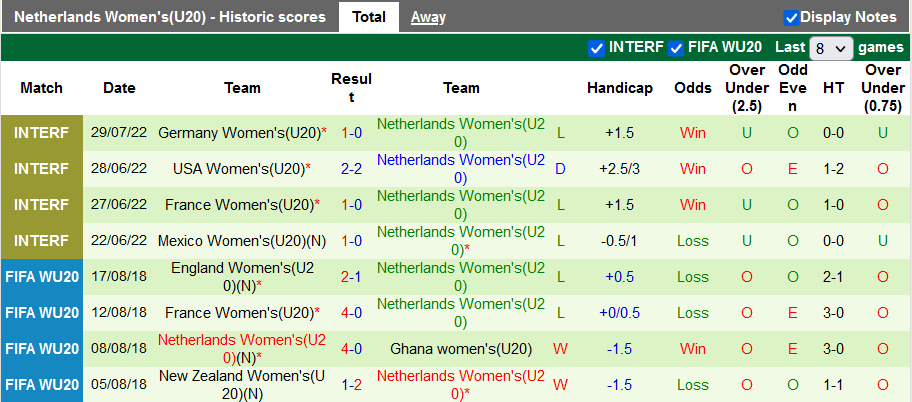
Task: Click Mexico Women's(U20)(N) team name
Action: click(239, 241)
